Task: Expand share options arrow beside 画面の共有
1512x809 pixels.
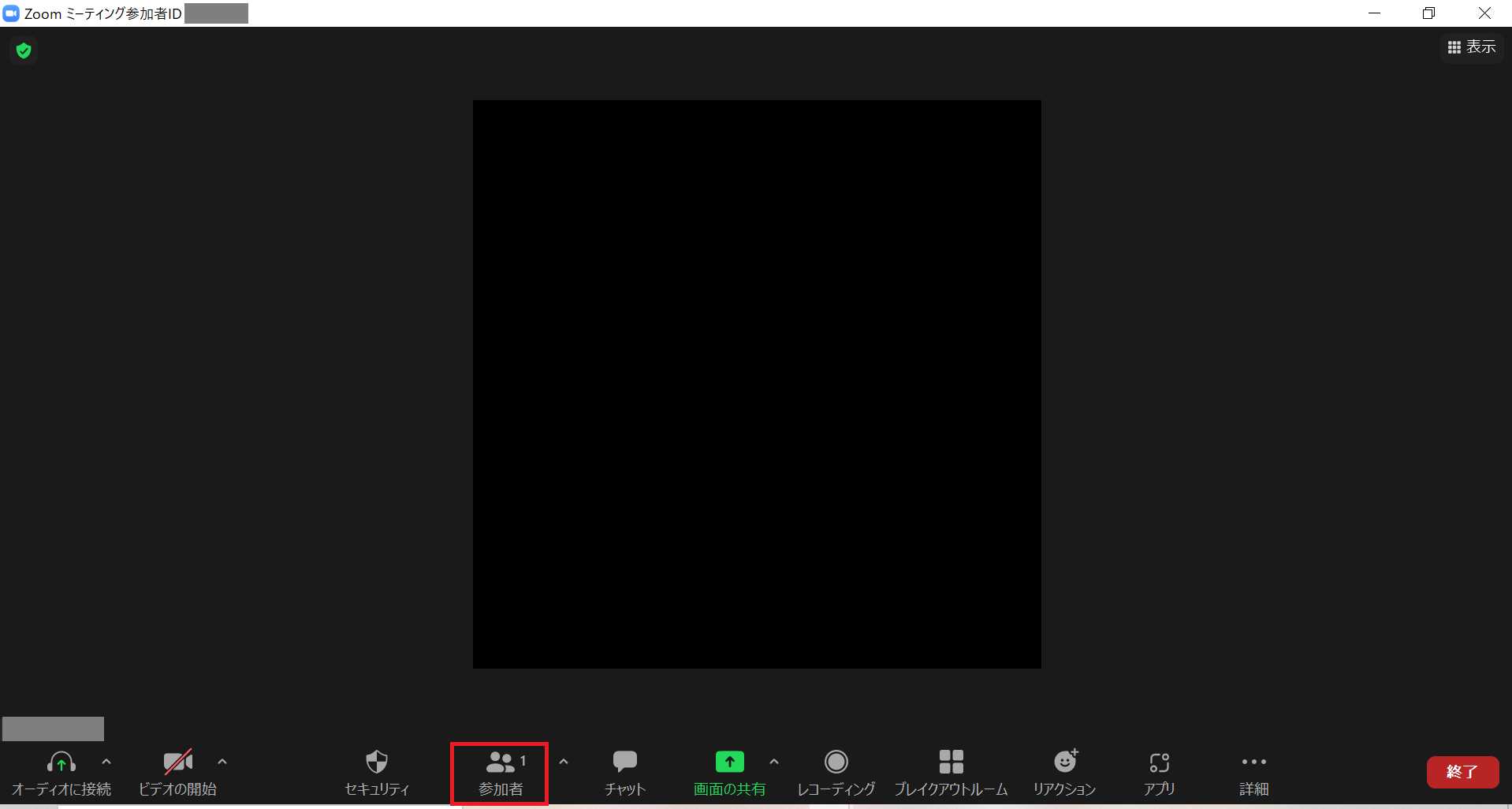Action: pos(774,762)
